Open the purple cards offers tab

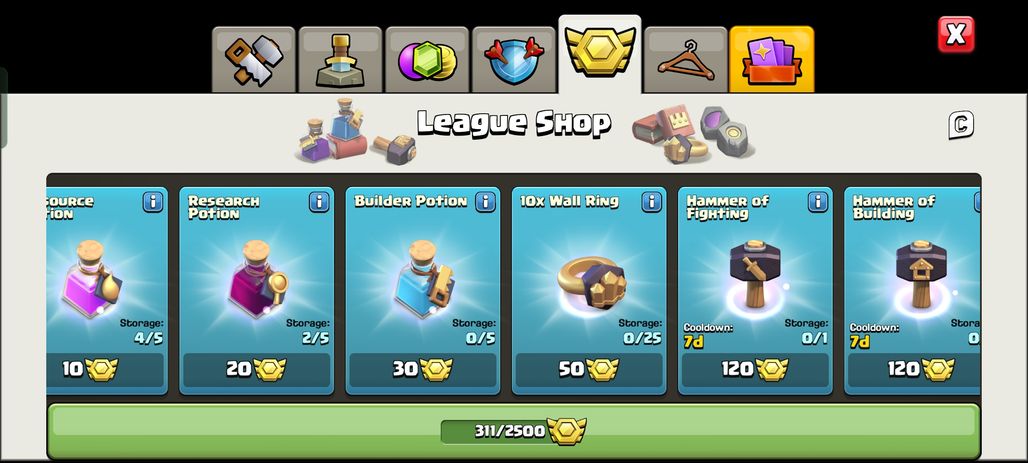click(x=772, y=60)
